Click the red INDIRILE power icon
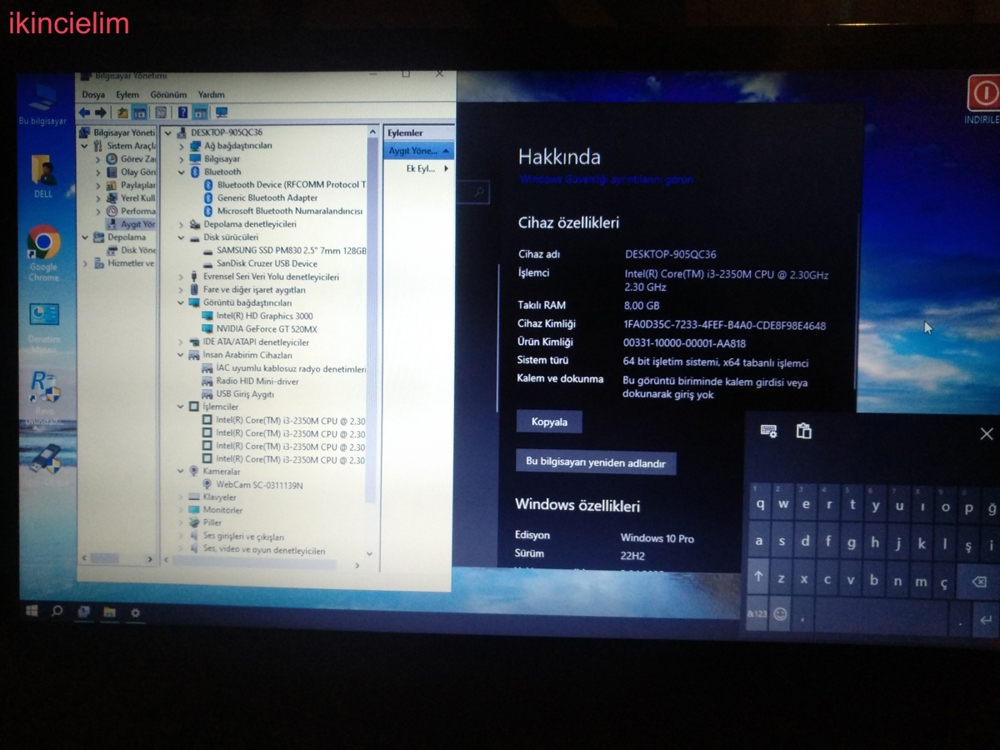The image size is (1000, 750). point(983,94)
